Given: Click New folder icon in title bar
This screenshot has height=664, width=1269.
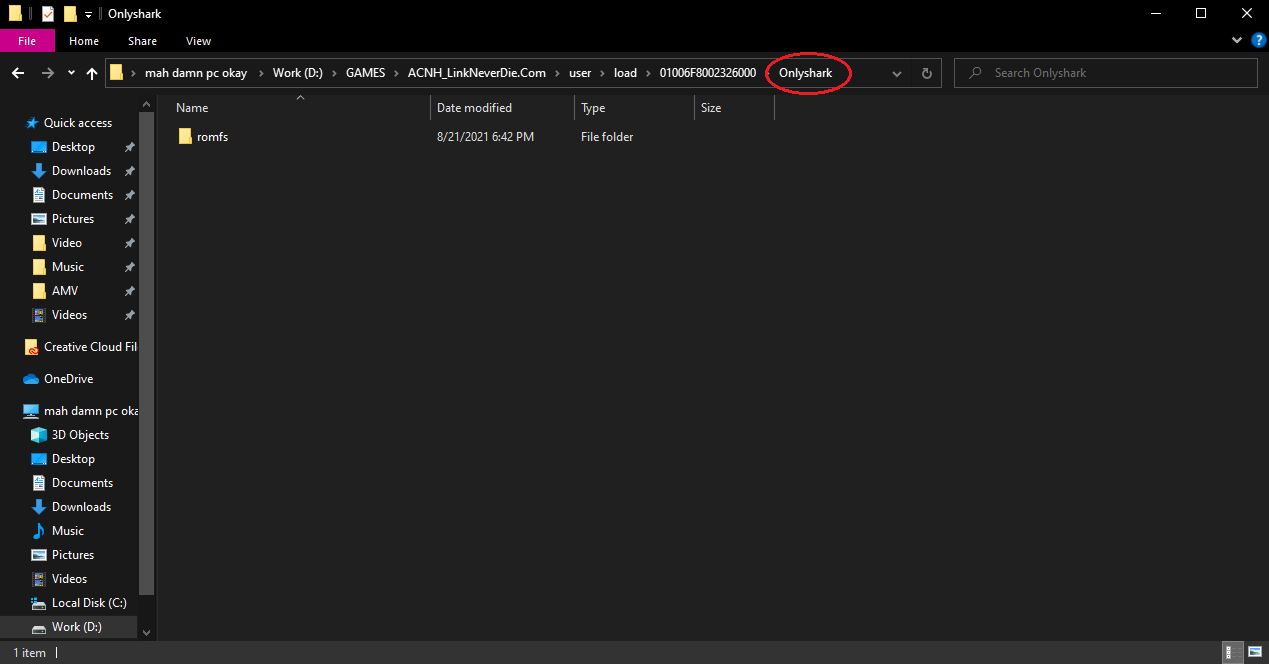Looking at the screenshot, I should point(69,14).
